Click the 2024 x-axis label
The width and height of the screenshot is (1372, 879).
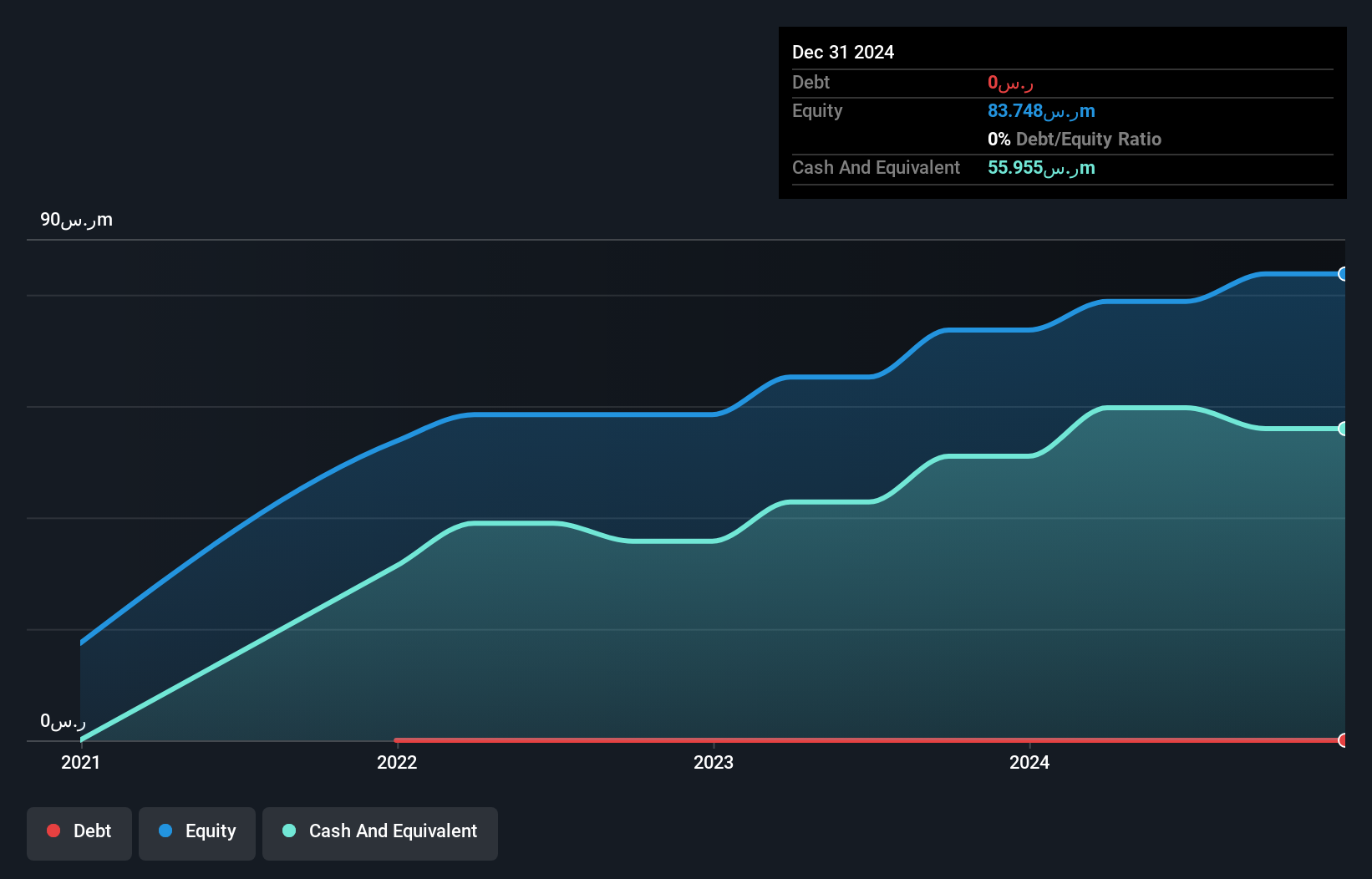pyautogui.click(x=1029, y=762)
